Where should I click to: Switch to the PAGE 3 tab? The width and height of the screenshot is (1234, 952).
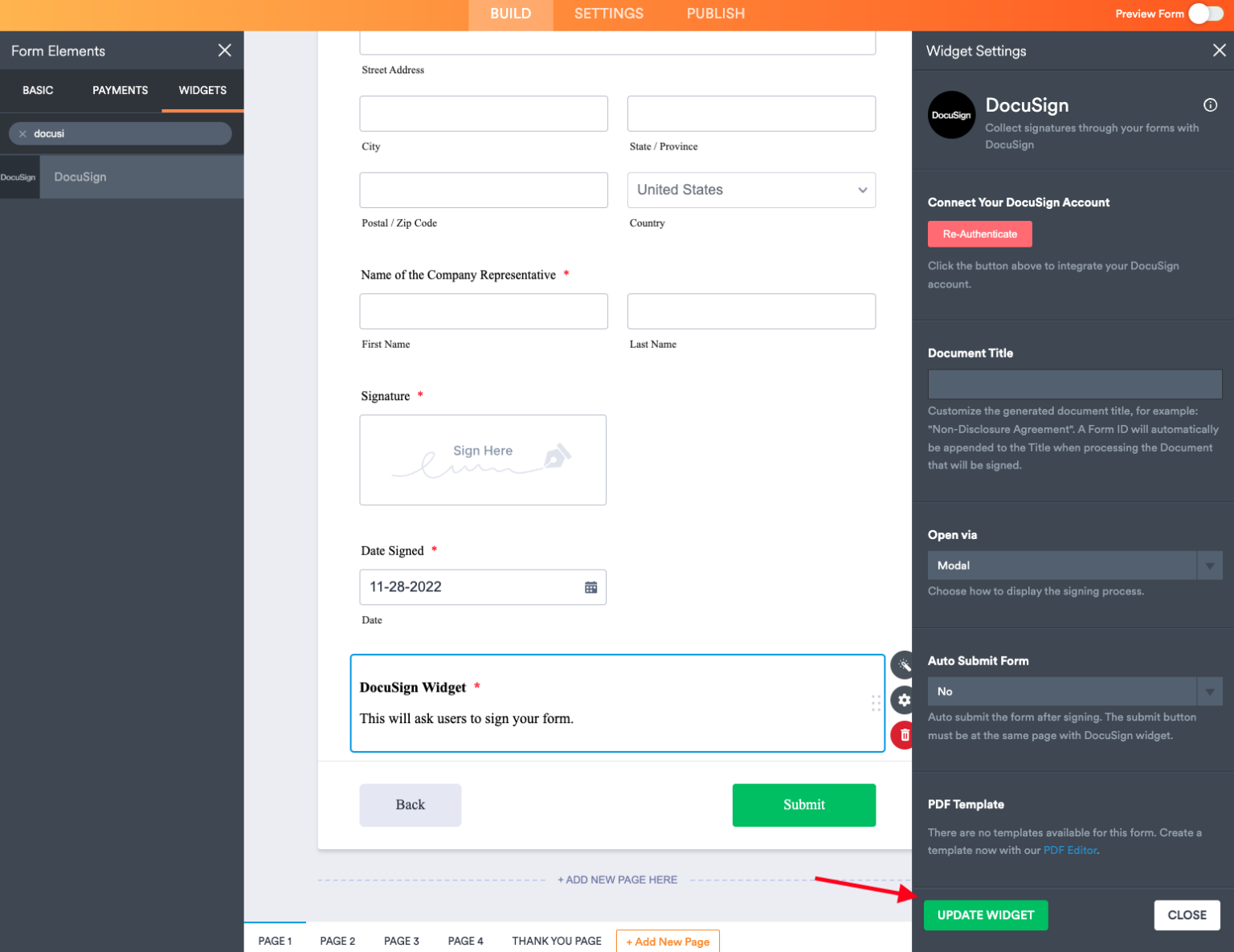coord(401,941)
